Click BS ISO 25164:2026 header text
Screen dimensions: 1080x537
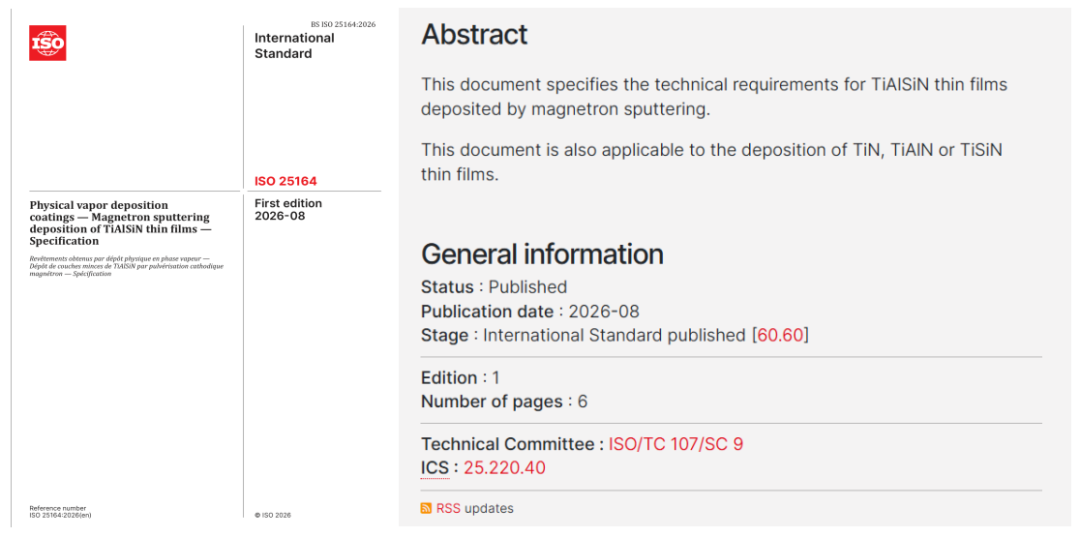[x=344, y=24]
